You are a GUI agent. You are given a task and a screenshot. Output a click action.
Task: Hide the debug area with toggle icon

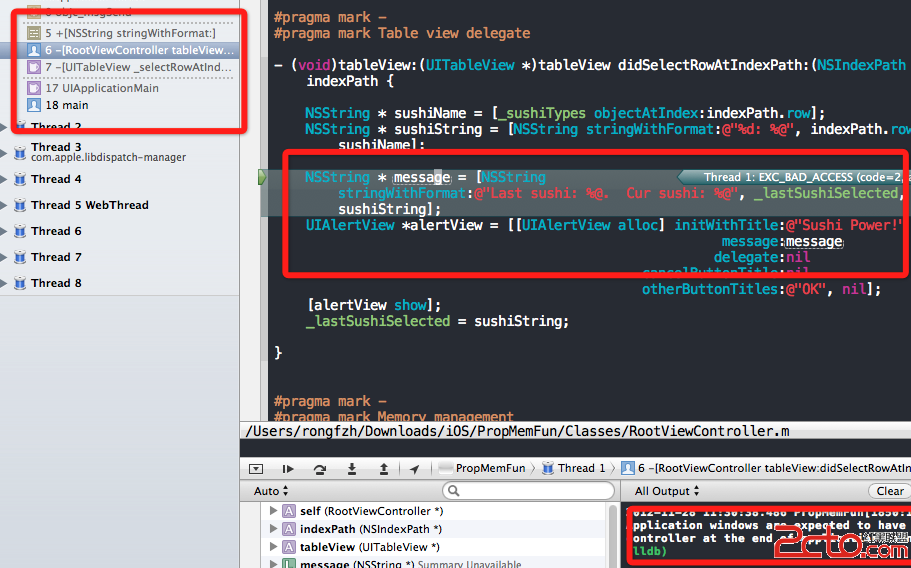coord(256,468)
